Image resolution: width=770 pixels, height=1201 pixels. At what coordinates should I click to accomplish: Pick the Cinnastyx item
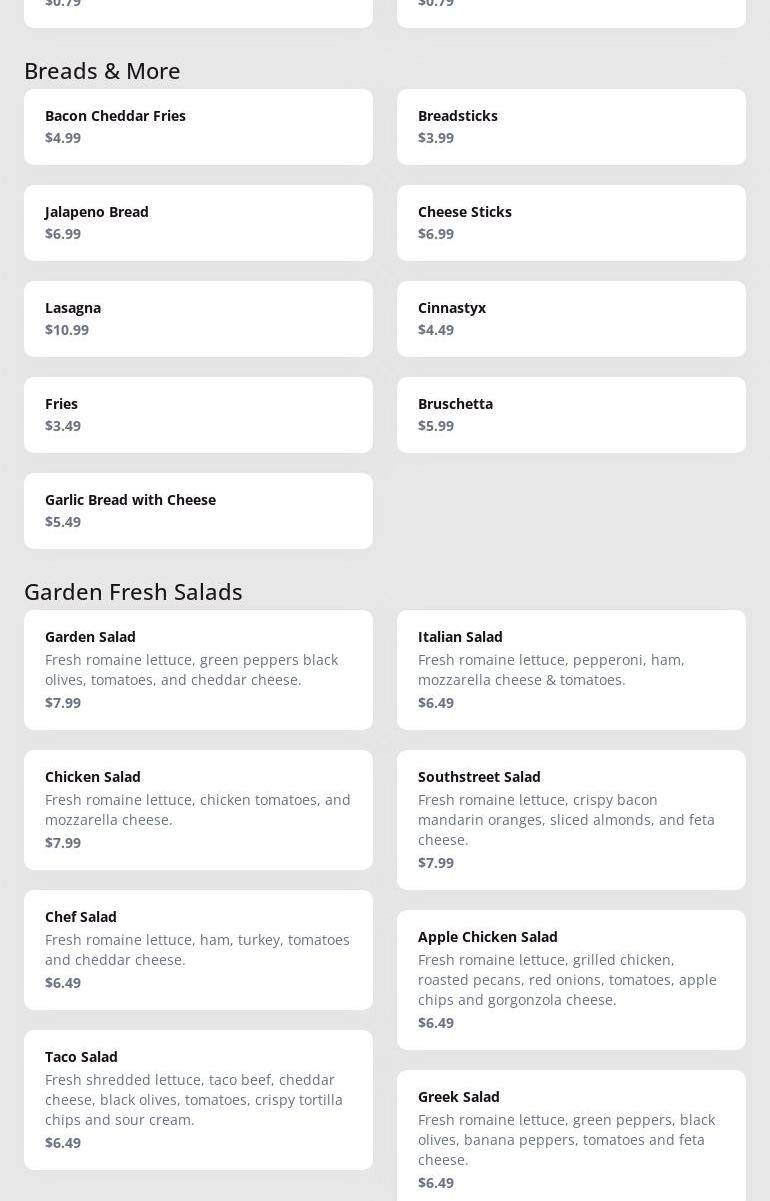[571, 319]
